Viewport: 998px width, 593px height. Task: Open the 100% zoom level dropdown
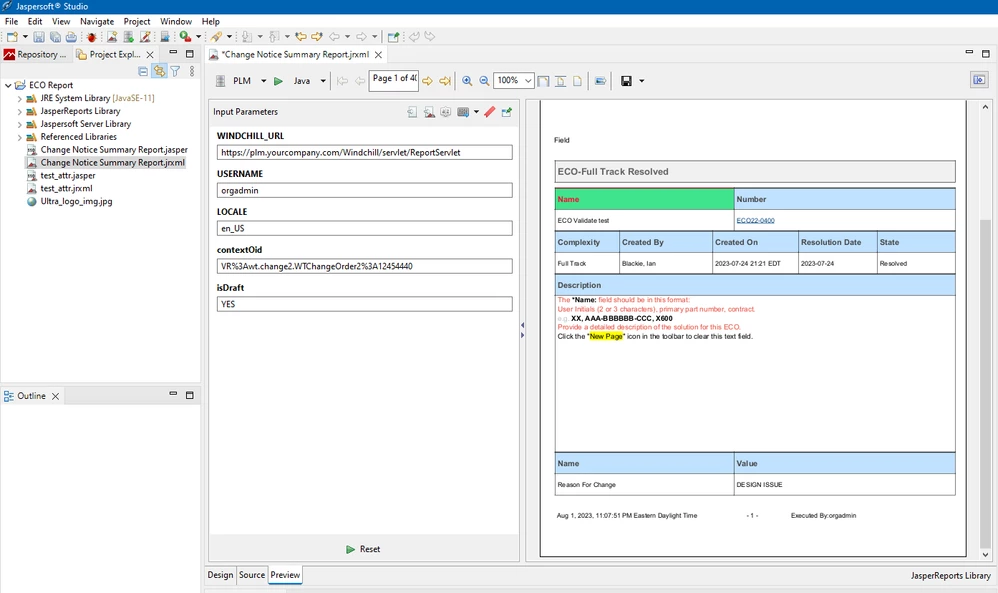[x=529, y=80]
